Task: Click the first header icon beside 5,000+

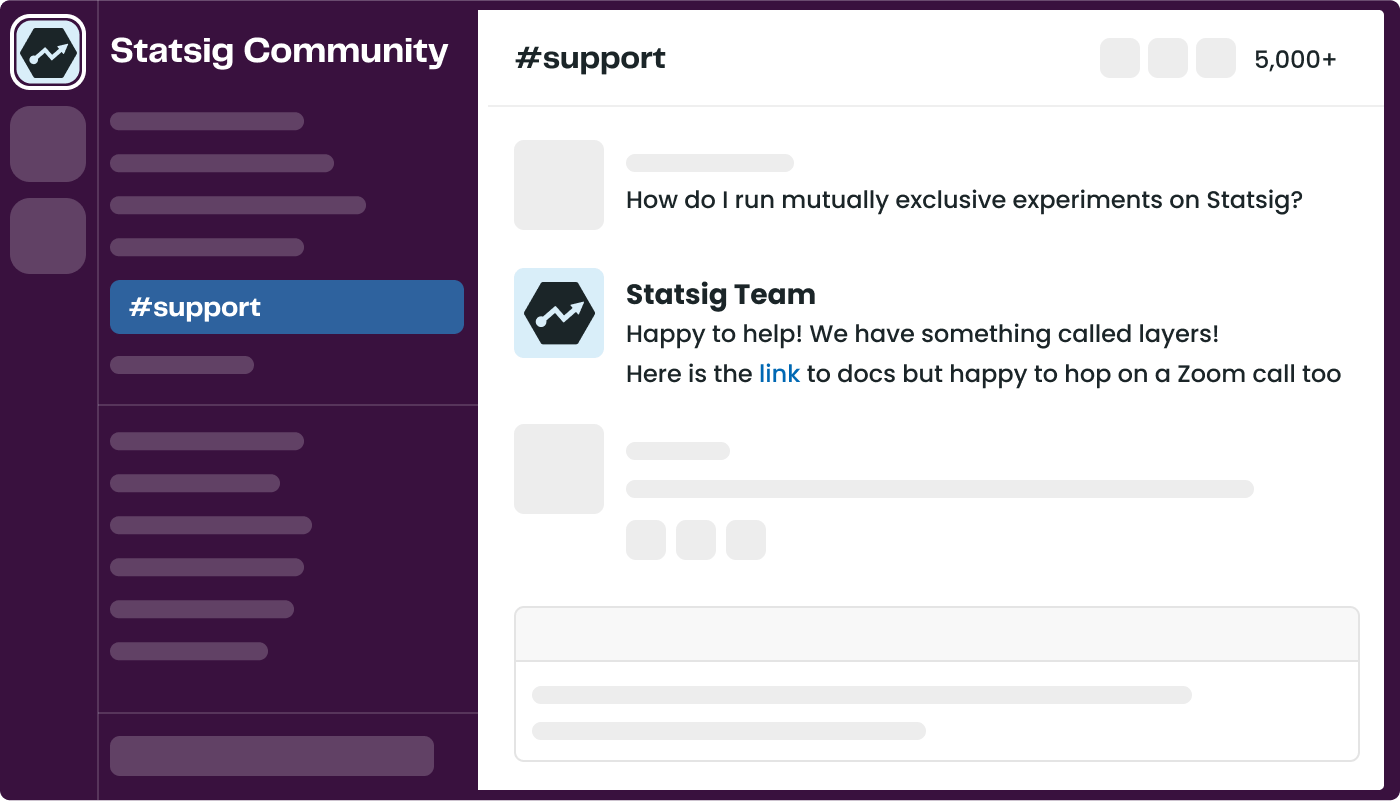Action: click(1120, 58)
